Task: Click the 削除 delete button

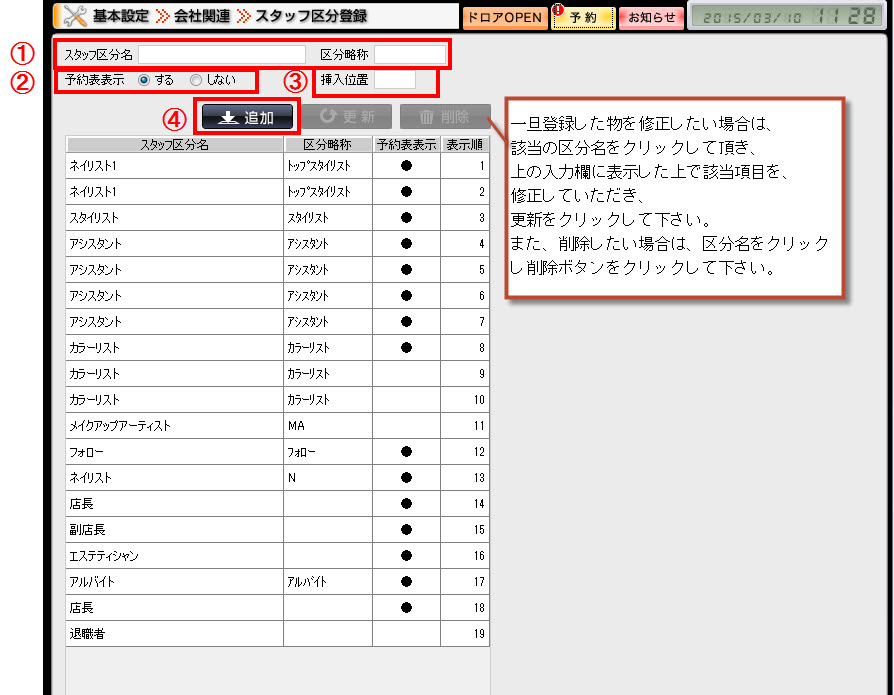Action: click(x=445, y=117)
